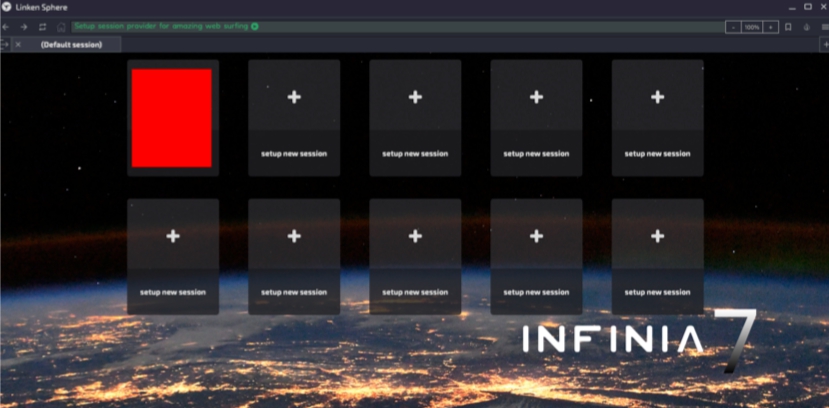The width and height of the screenshot is (829, 408).
Task: Open the hamburger main menu
Action: [825, 27]
